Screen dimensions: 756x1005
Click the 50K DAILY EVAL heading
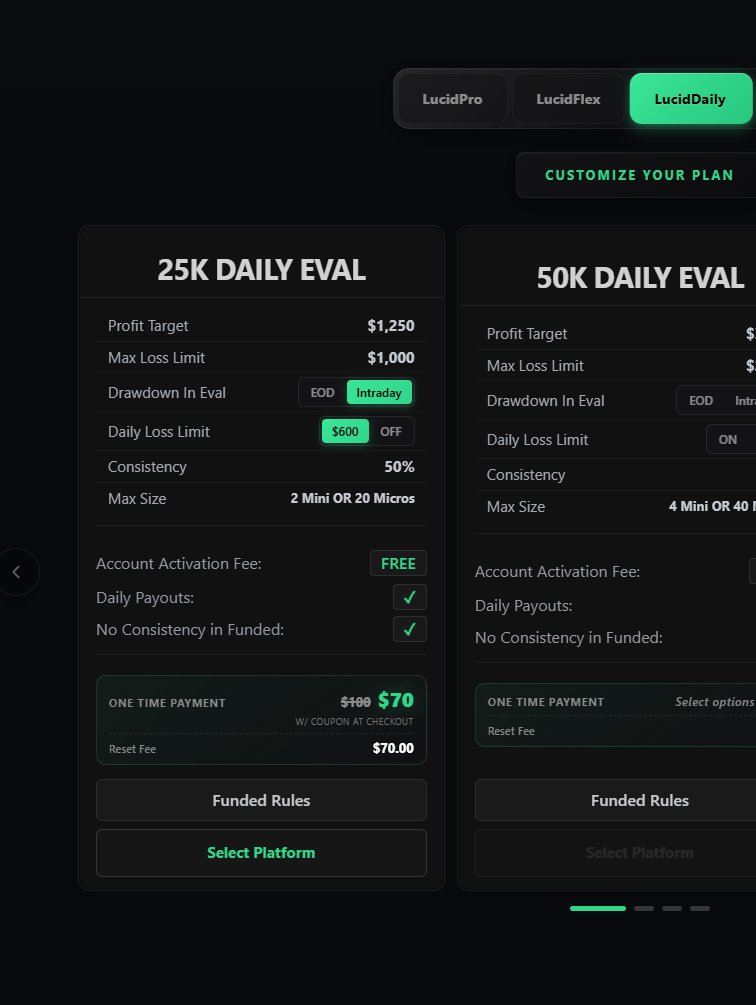coord(640,278)
